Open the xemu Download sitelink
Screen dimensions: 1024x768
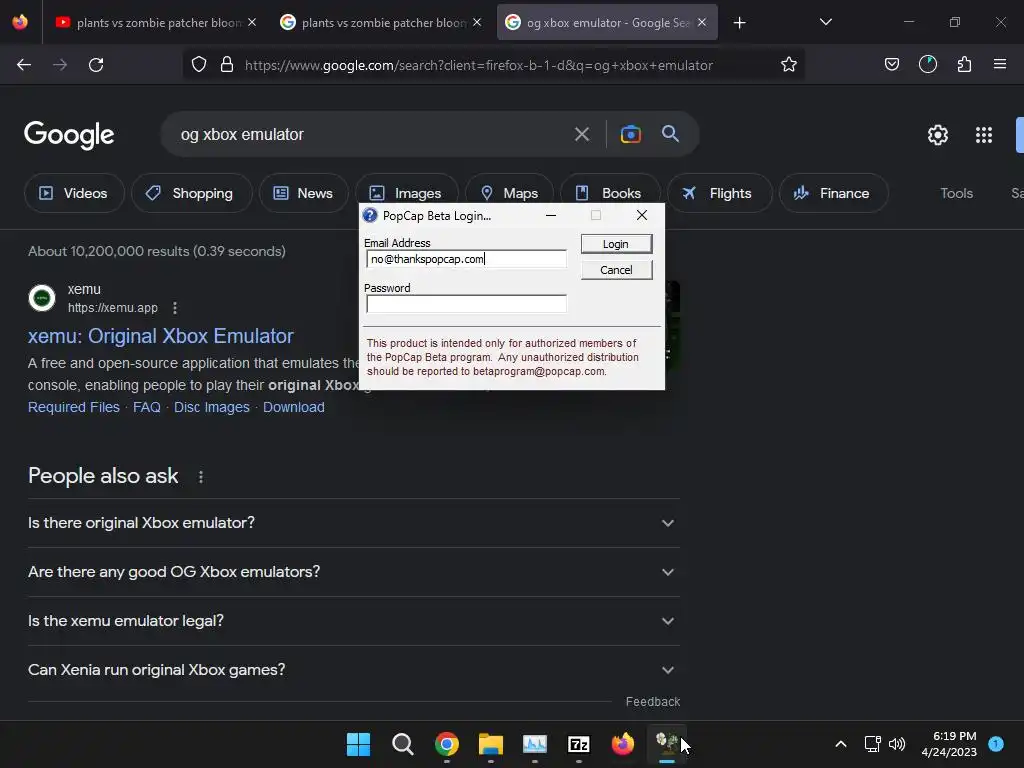point(294,408)
